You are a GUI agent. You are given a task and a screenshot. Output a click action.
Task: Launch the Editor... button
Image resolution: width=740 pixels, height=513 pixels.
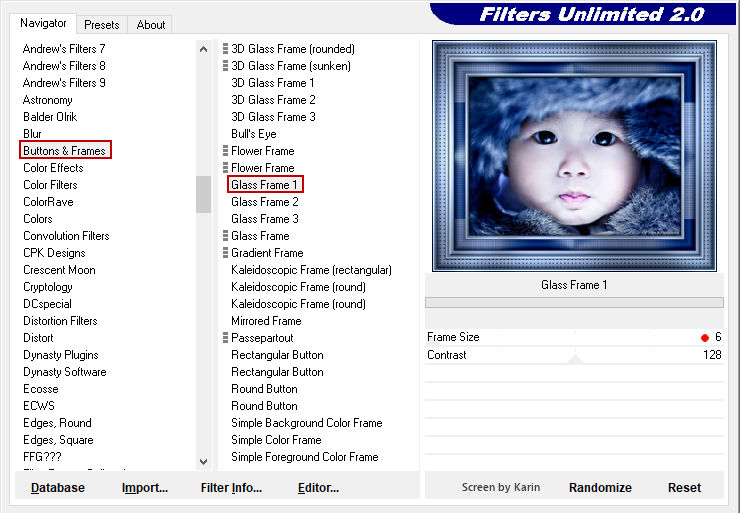[318, 488]
